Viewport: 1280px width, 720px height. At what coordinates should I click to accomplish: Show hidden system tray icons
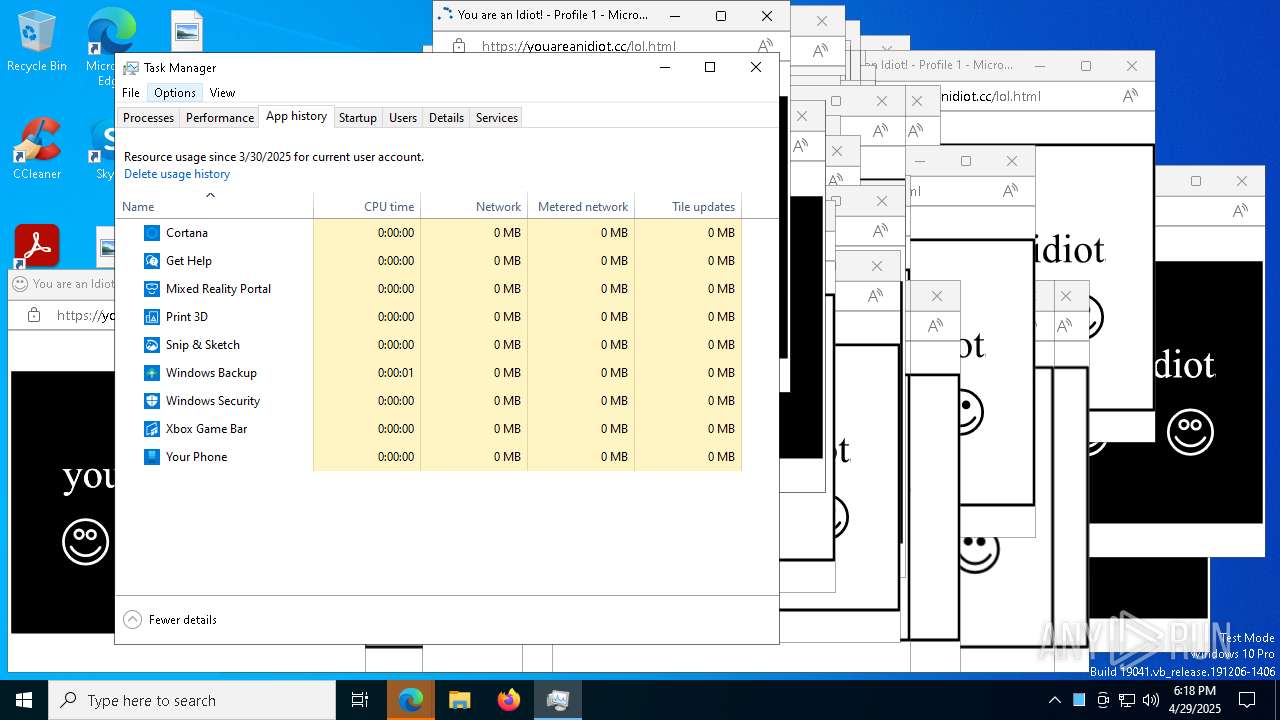point(1055,700)
